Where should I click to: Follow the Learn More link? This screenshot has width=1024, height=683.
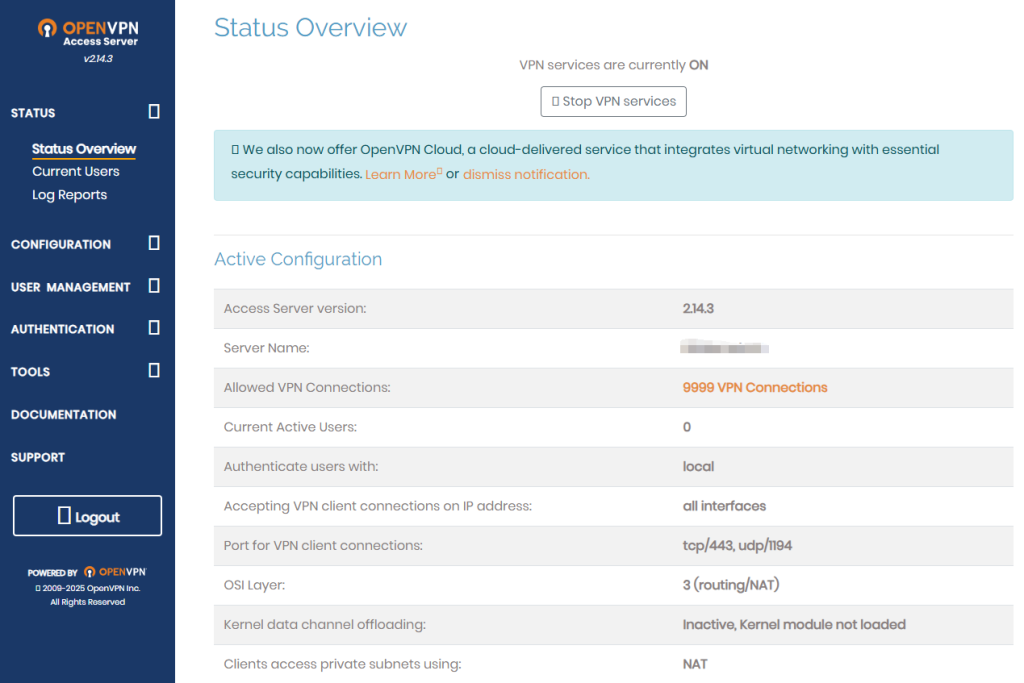[x=400, y=174]
